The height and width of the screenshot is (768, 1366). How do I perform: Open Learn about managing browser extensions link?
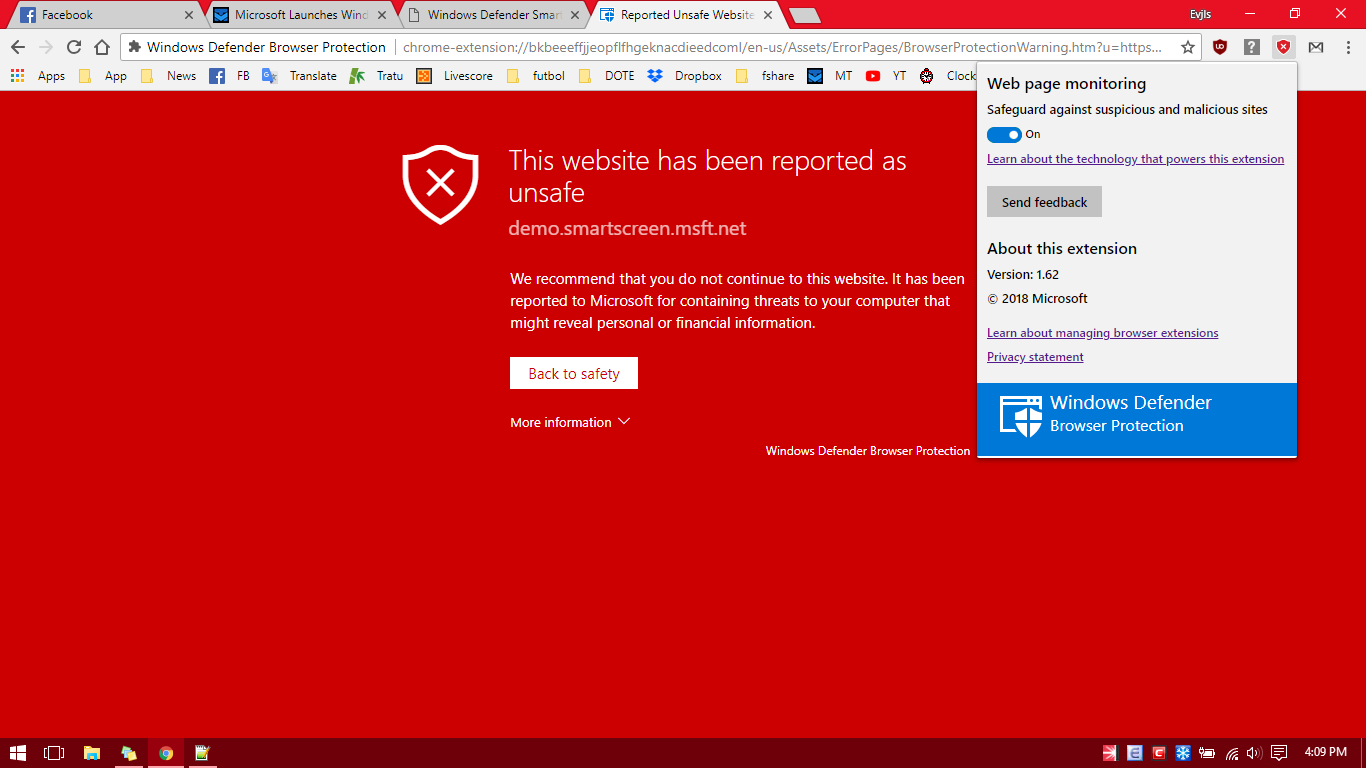click(1102, 333)
